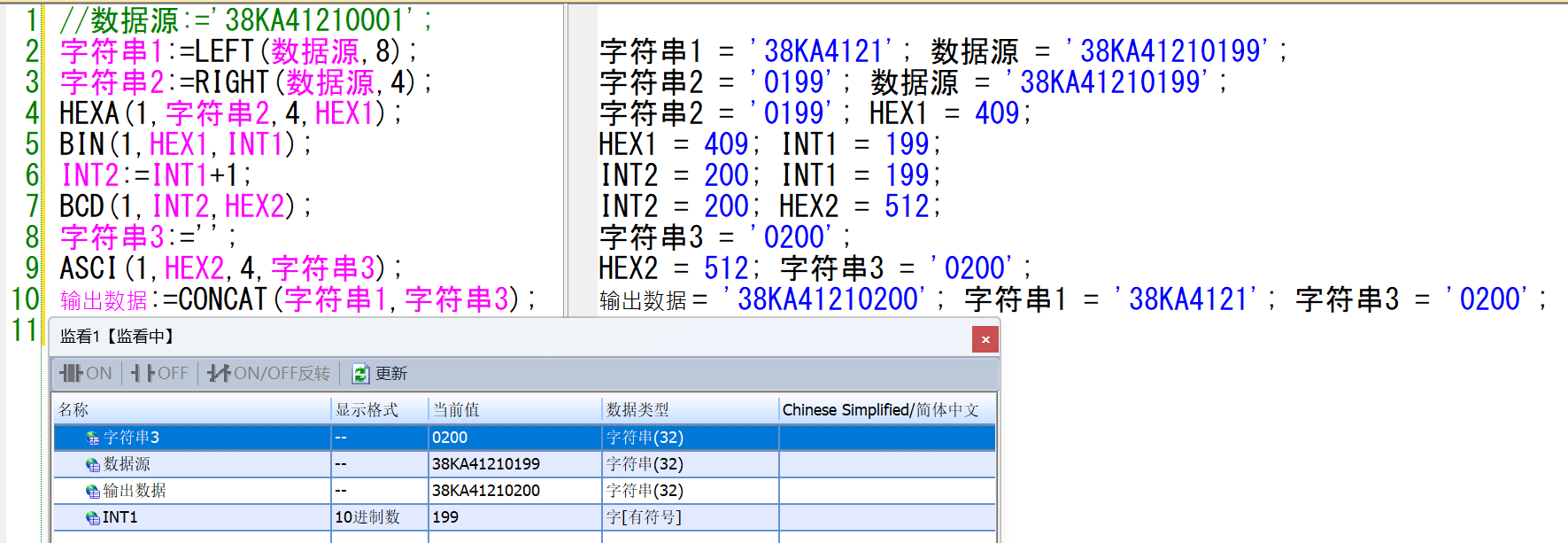
Task: Click the globe icon beside 输出数据
Action: [x=92, y=491]
